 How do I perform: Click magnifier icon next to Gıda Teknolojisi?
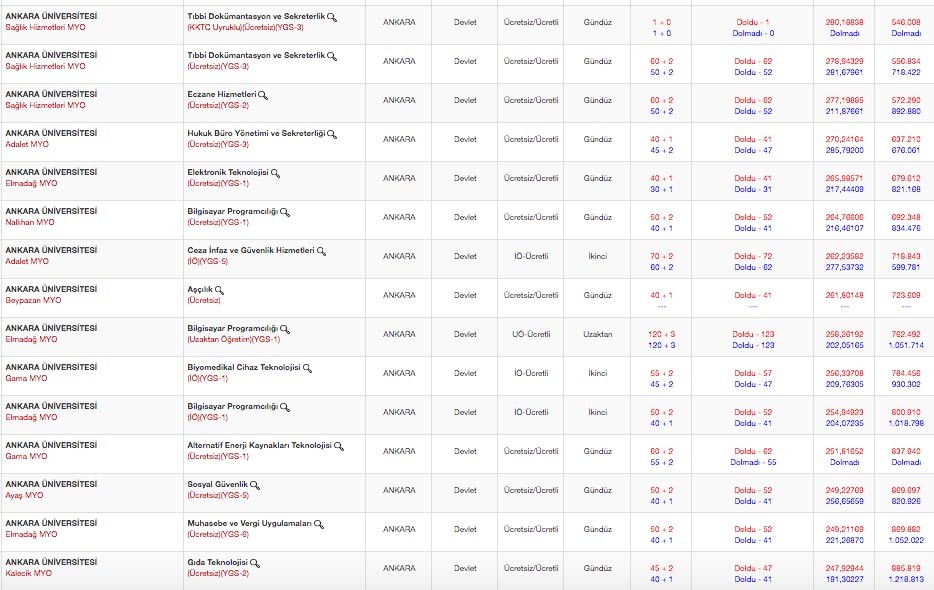255,563
